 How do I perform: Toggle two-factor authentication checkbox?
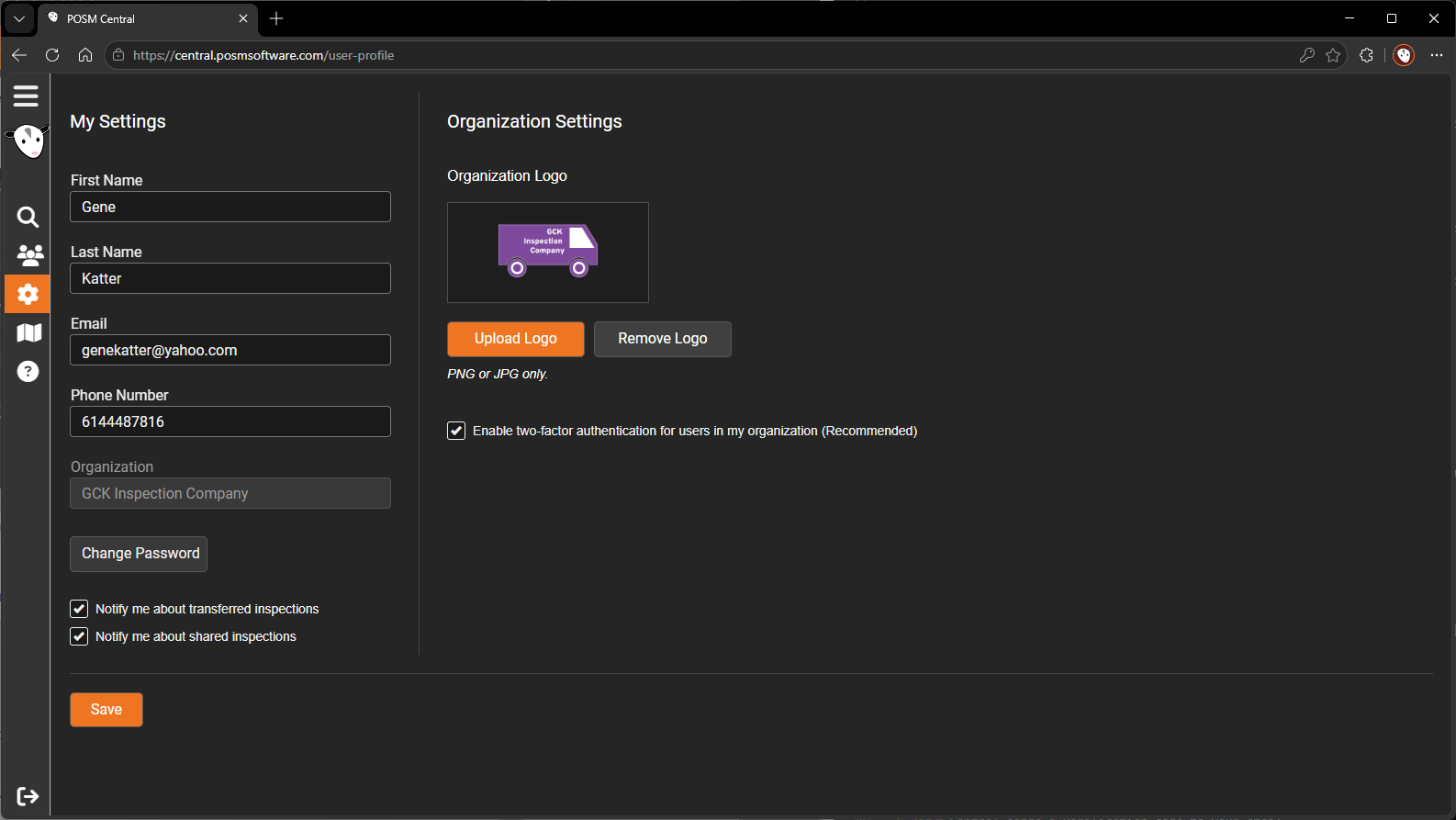pos(456,431)
